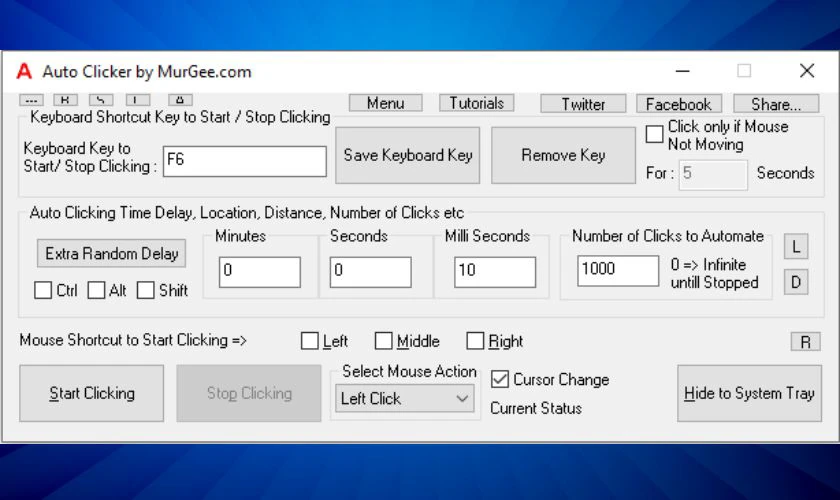This screenshot has width=840, height=500.
Task: Click the '0 => Infinite untill Stopped' text
Action: pos(715,273)
